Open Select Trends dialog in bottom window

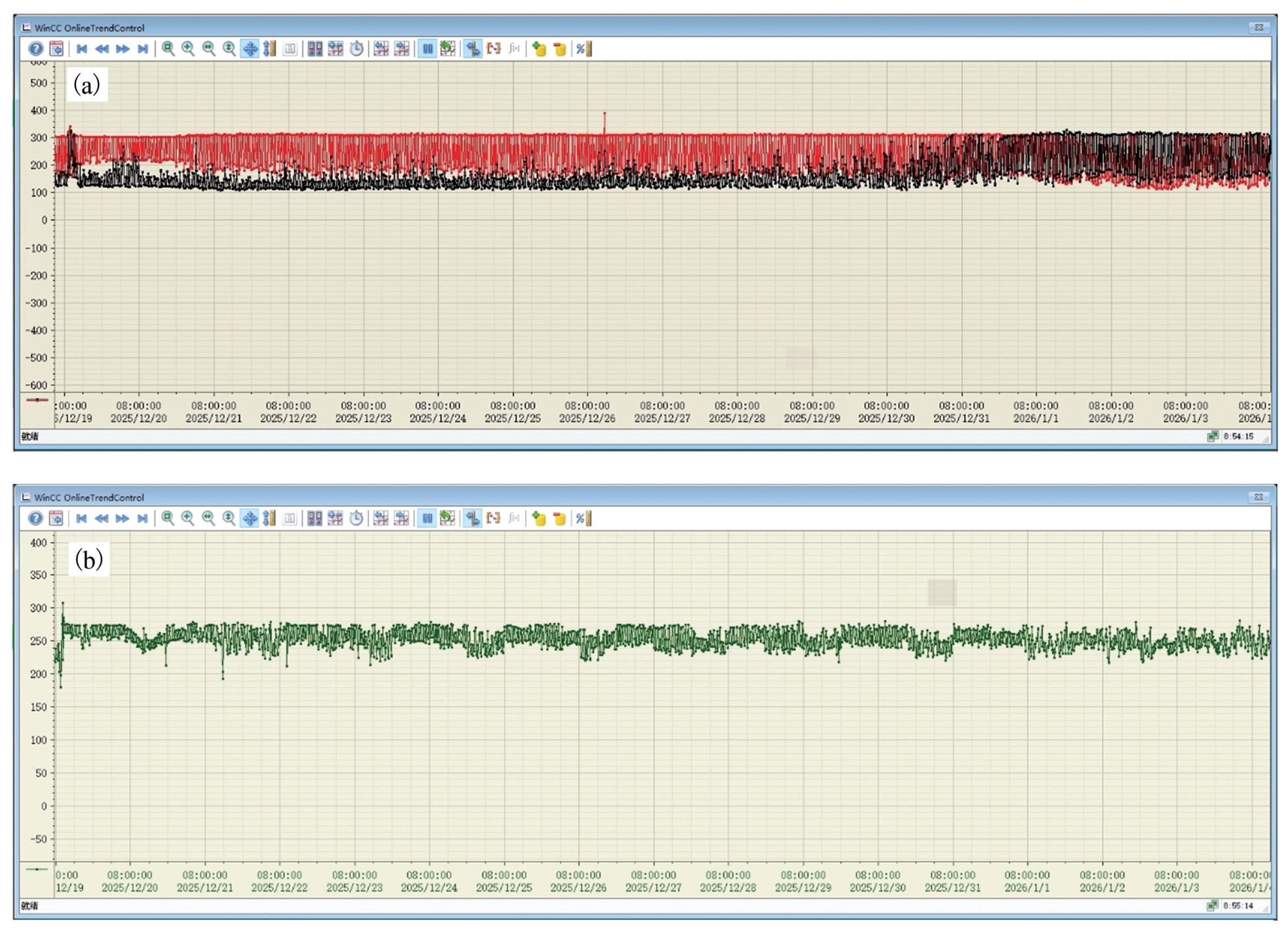[335, 518]
